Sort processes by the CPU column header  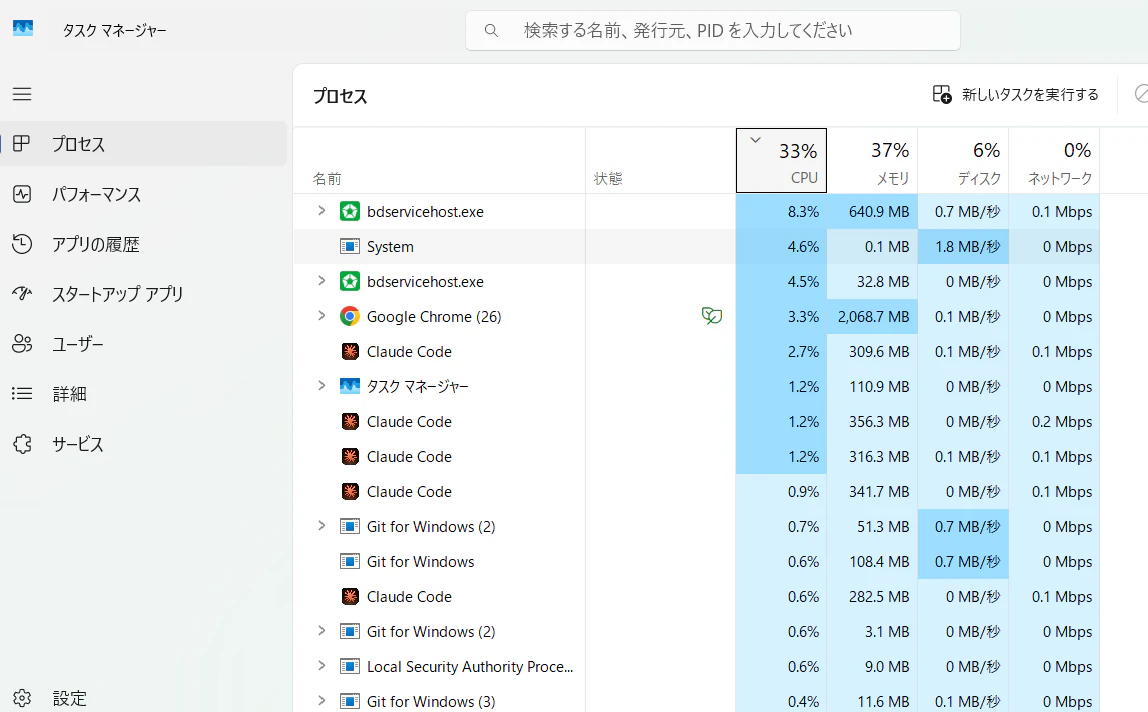781,160
